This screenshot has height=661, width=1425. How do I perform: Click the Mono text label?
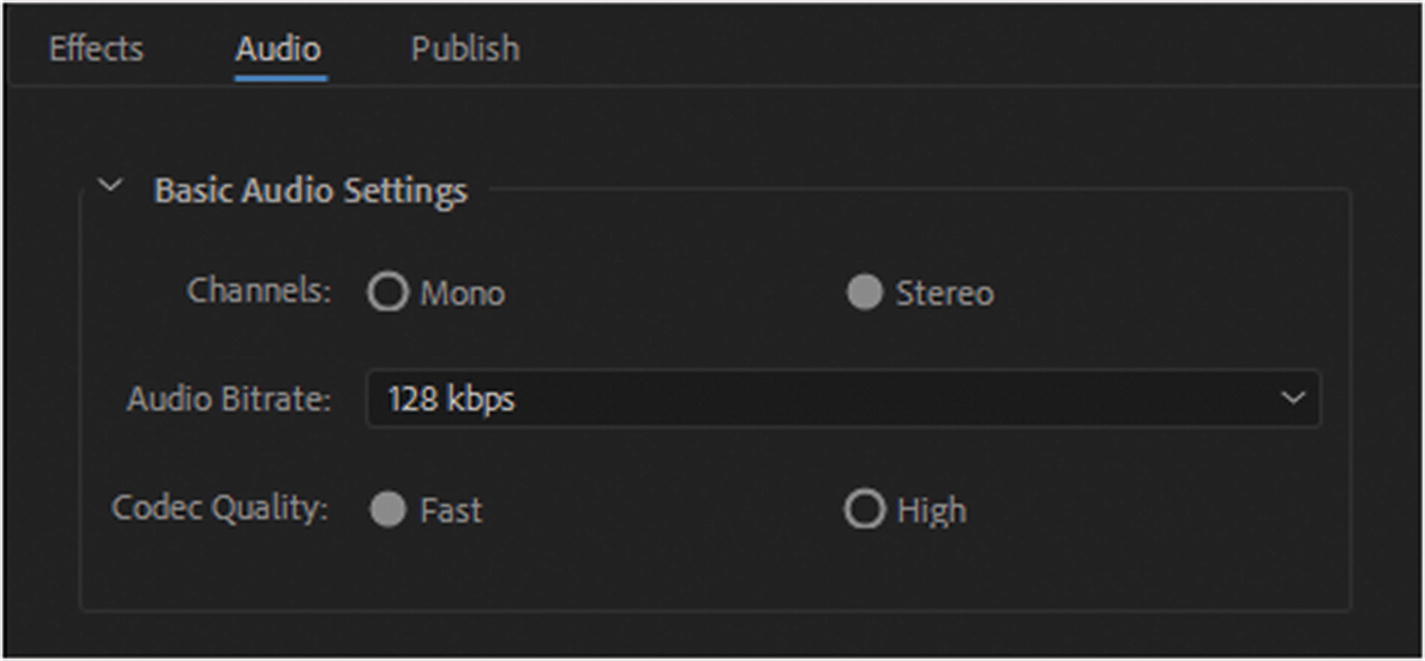coord(462,294)
